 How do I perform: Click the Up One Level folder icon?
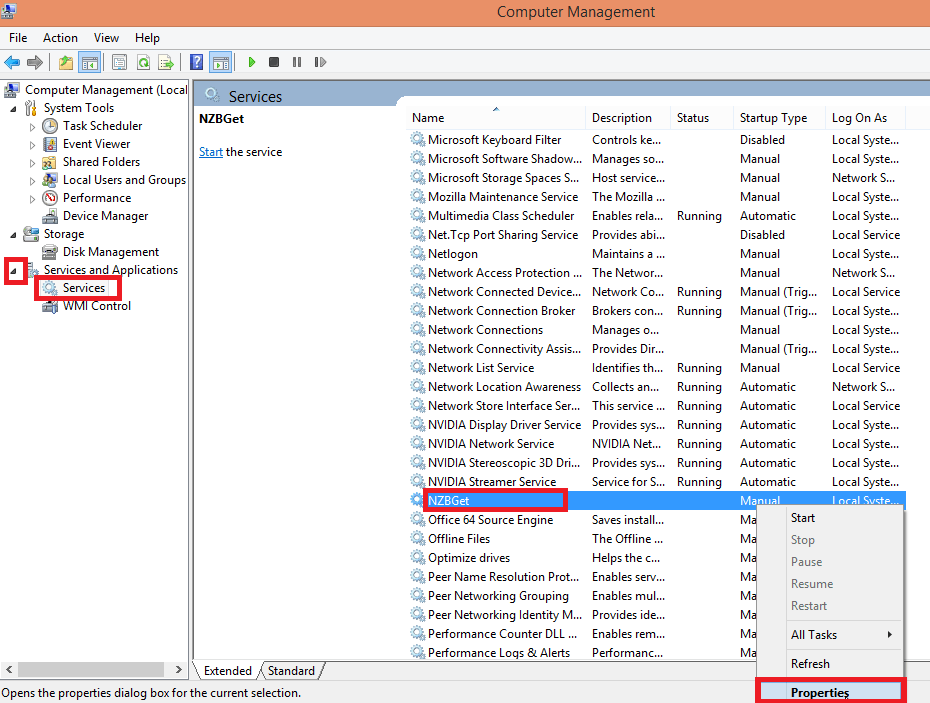point(66,62)
